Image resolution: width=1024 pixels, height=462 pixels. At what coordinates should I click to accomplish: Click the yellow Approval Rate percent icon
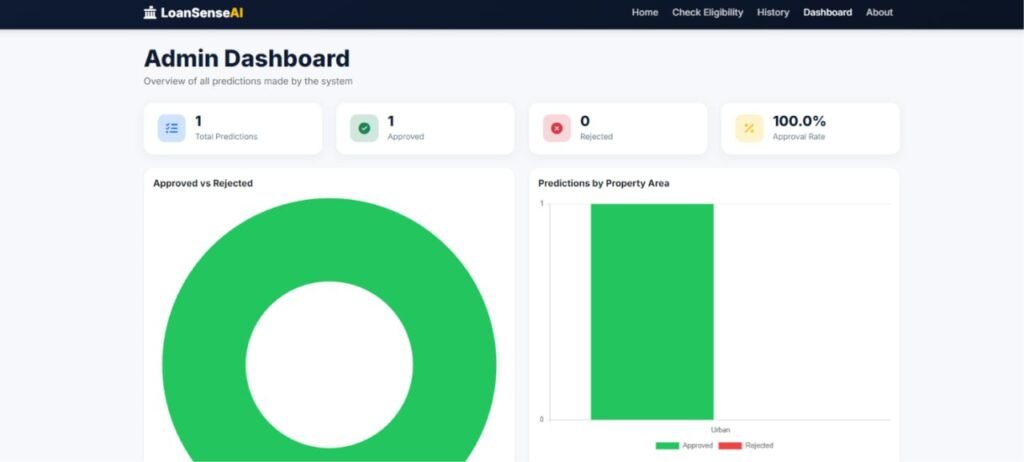coord(749,128)
